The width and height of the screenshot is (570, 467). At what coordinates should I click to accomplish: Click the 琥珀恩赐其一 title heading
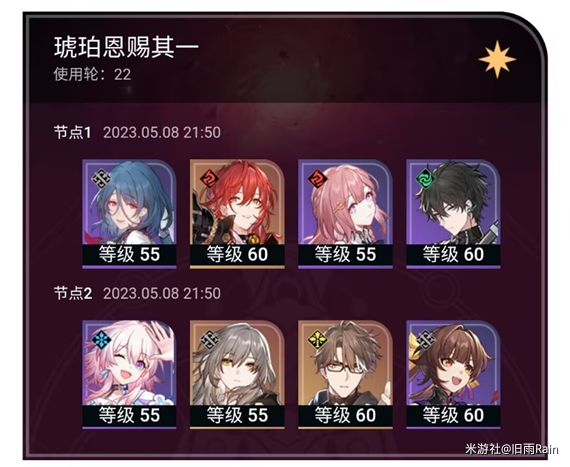click(x=127, y=47)
